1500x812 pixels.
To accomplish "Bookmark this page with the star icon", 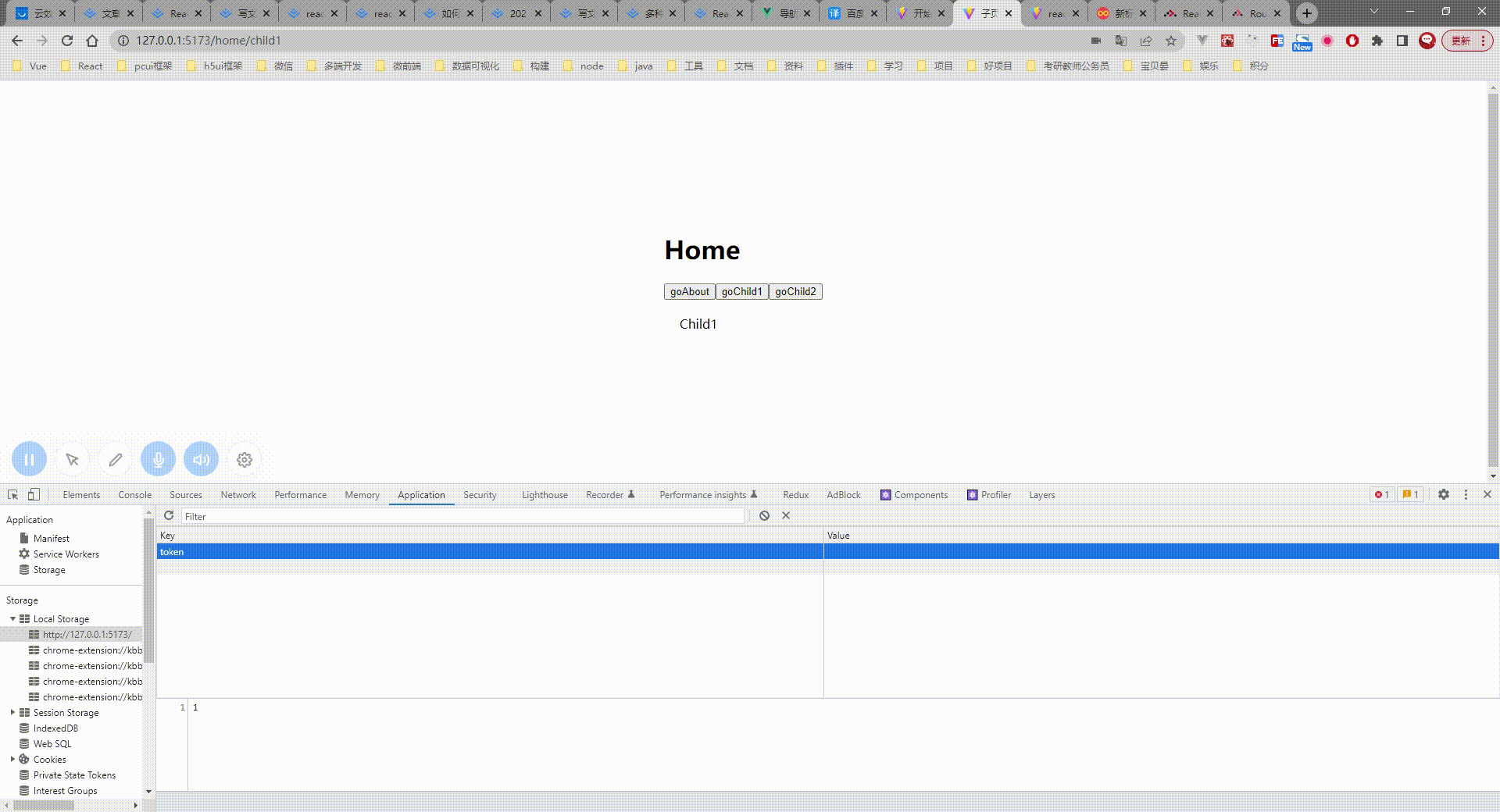I will (1171, 41).
